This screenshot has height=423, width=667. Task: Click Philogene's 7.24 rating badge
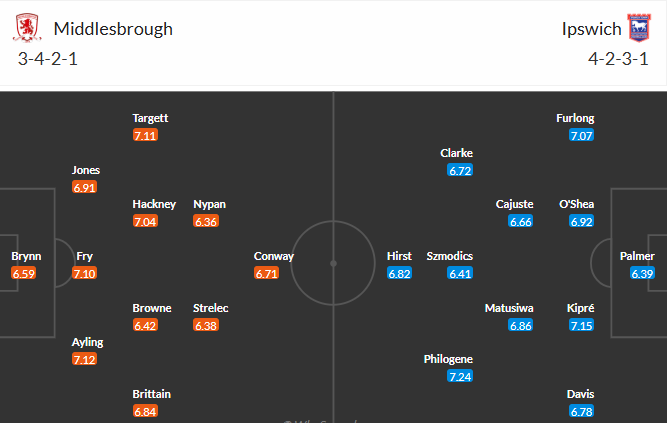[x=460, y=377]
